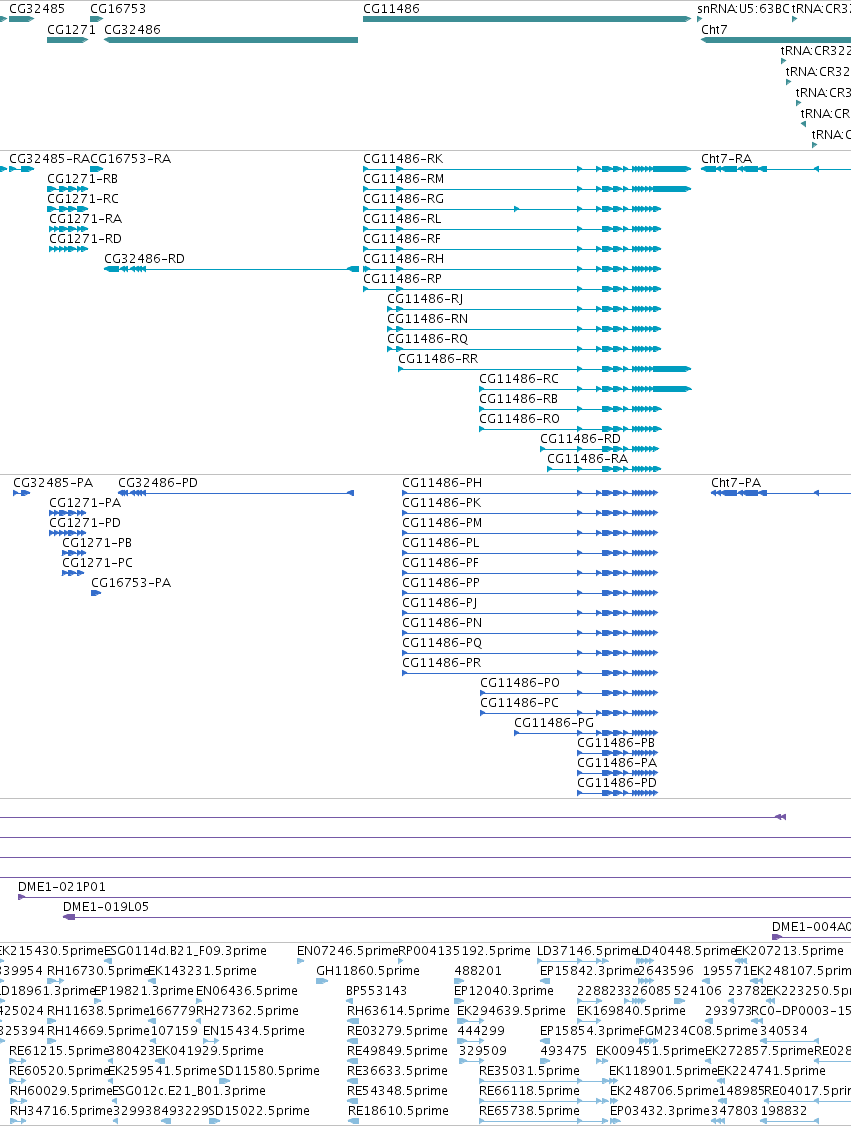Click protein label CG11486-PK
851x1126 pixels.
pyautogui.click(x=442, y=503)
